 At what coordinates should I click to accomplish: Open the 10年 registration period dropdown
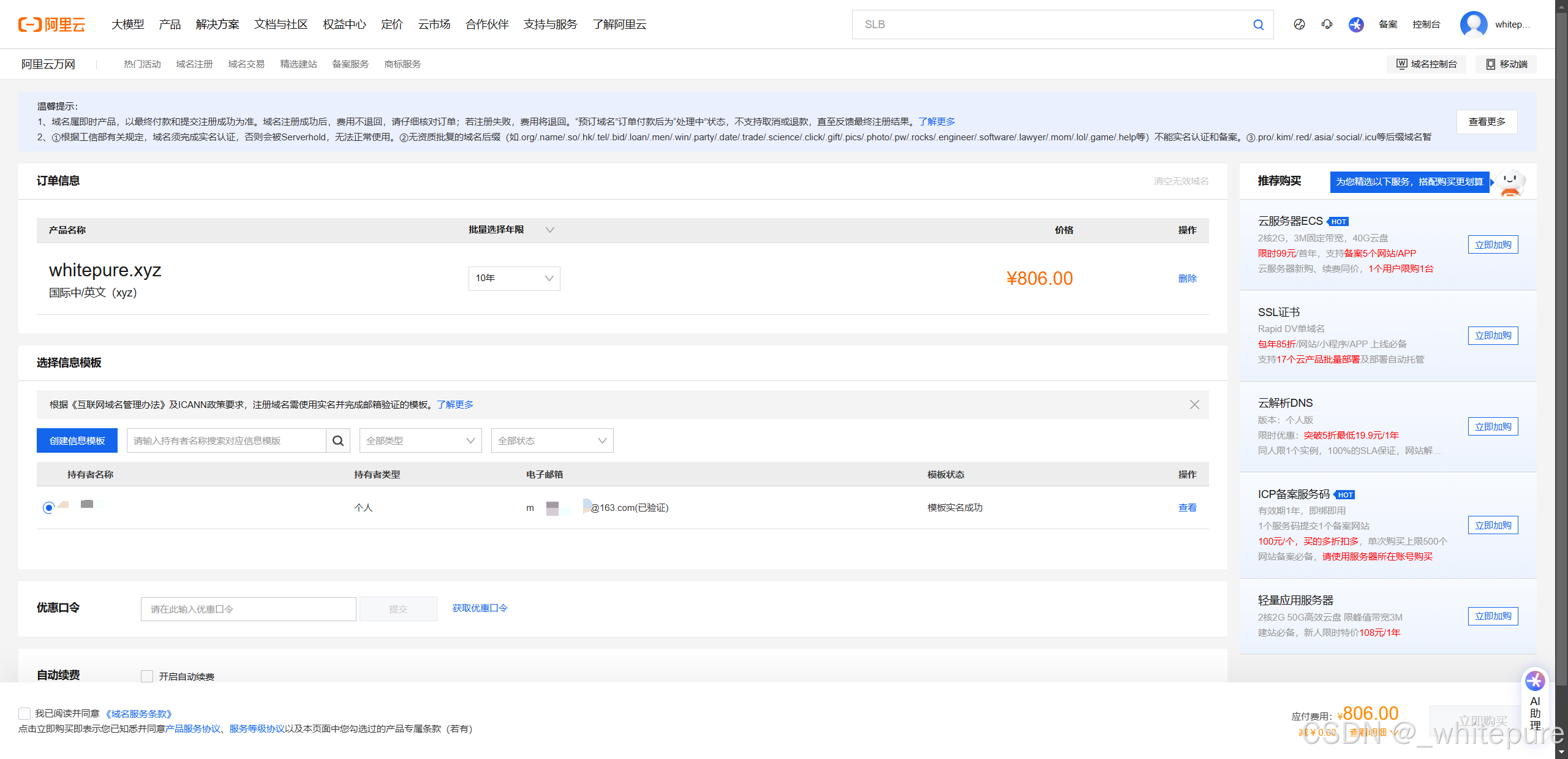pos(514,278)
